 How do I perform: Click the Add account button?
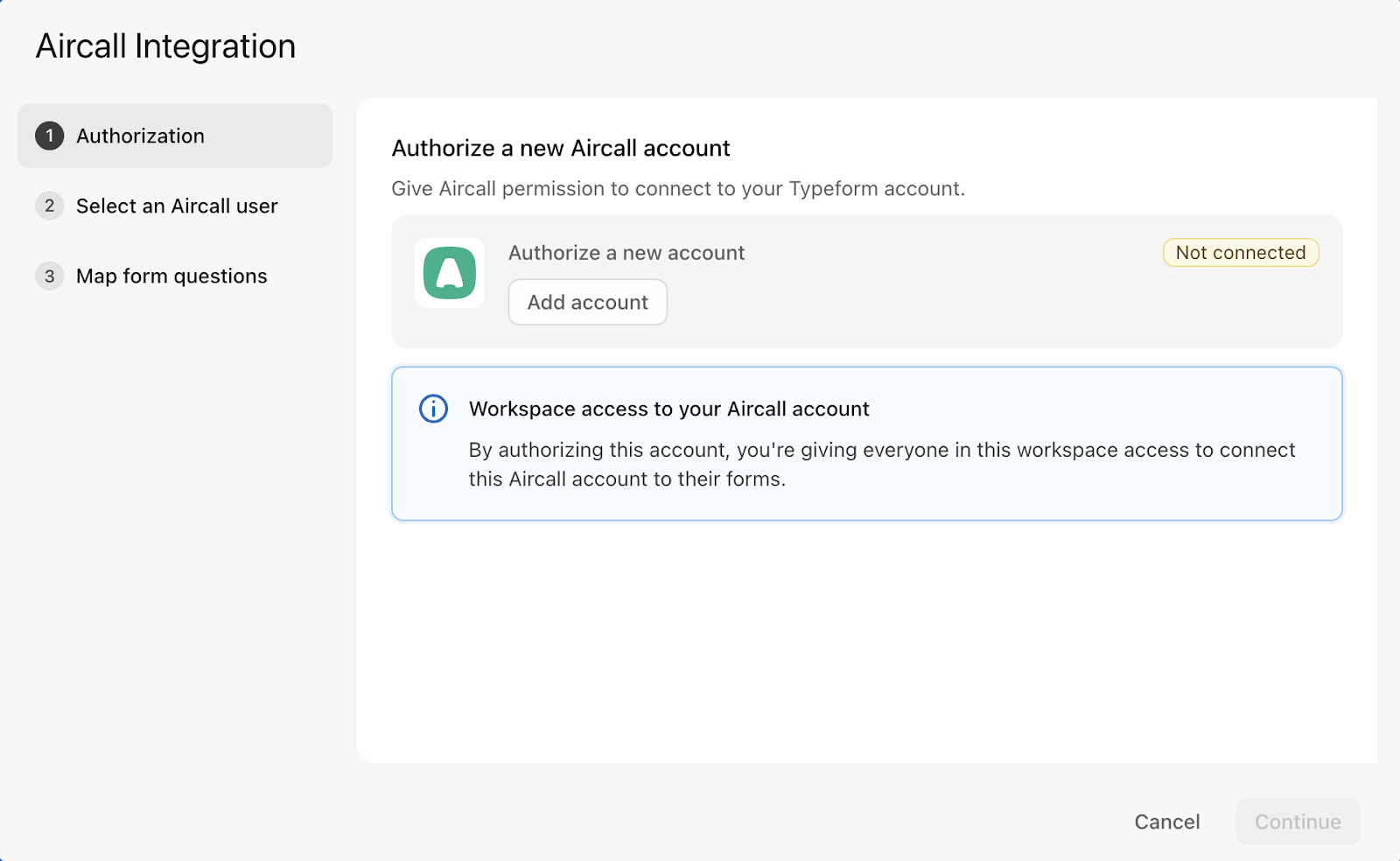pos(588,302)
